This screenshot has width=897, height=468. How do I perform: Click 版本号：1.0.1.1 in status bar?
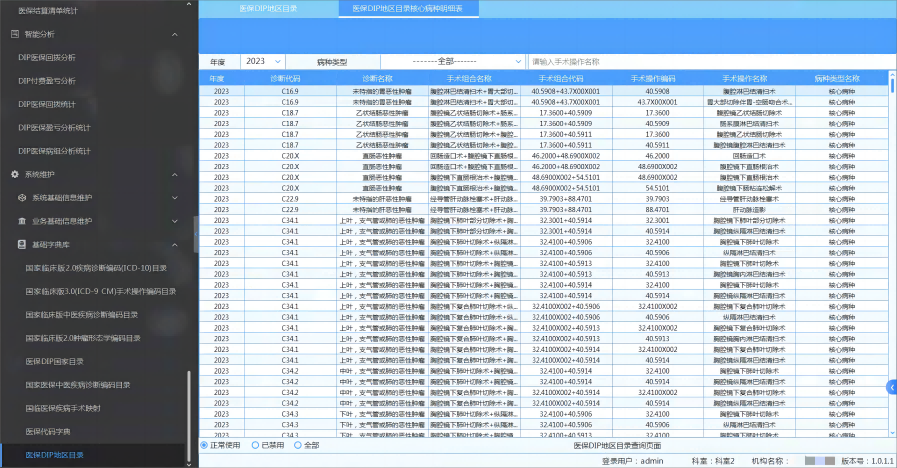tap(867, 461)
